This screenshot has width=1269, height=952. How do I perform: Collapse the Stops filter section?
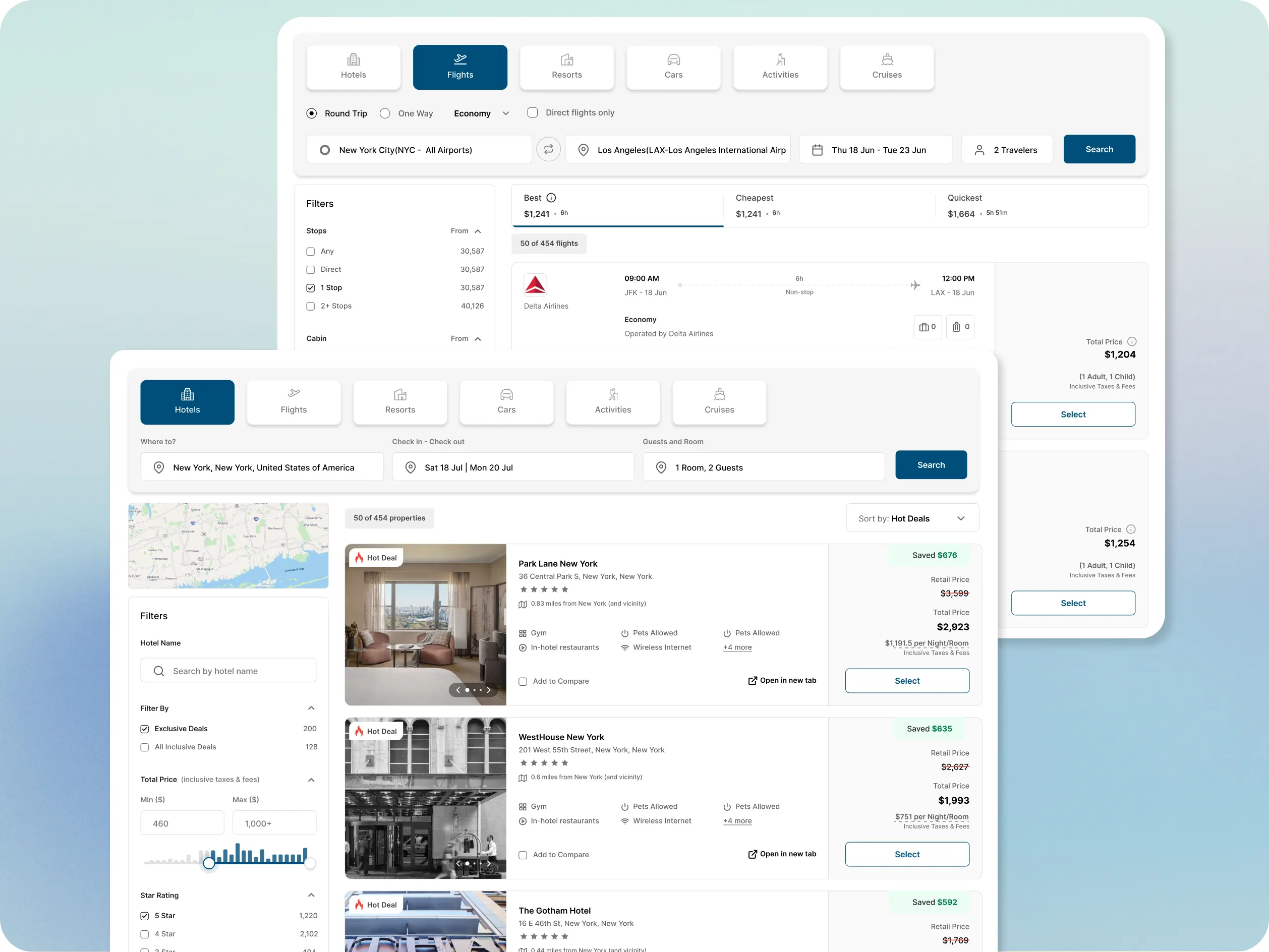click(x=478, y=231)
